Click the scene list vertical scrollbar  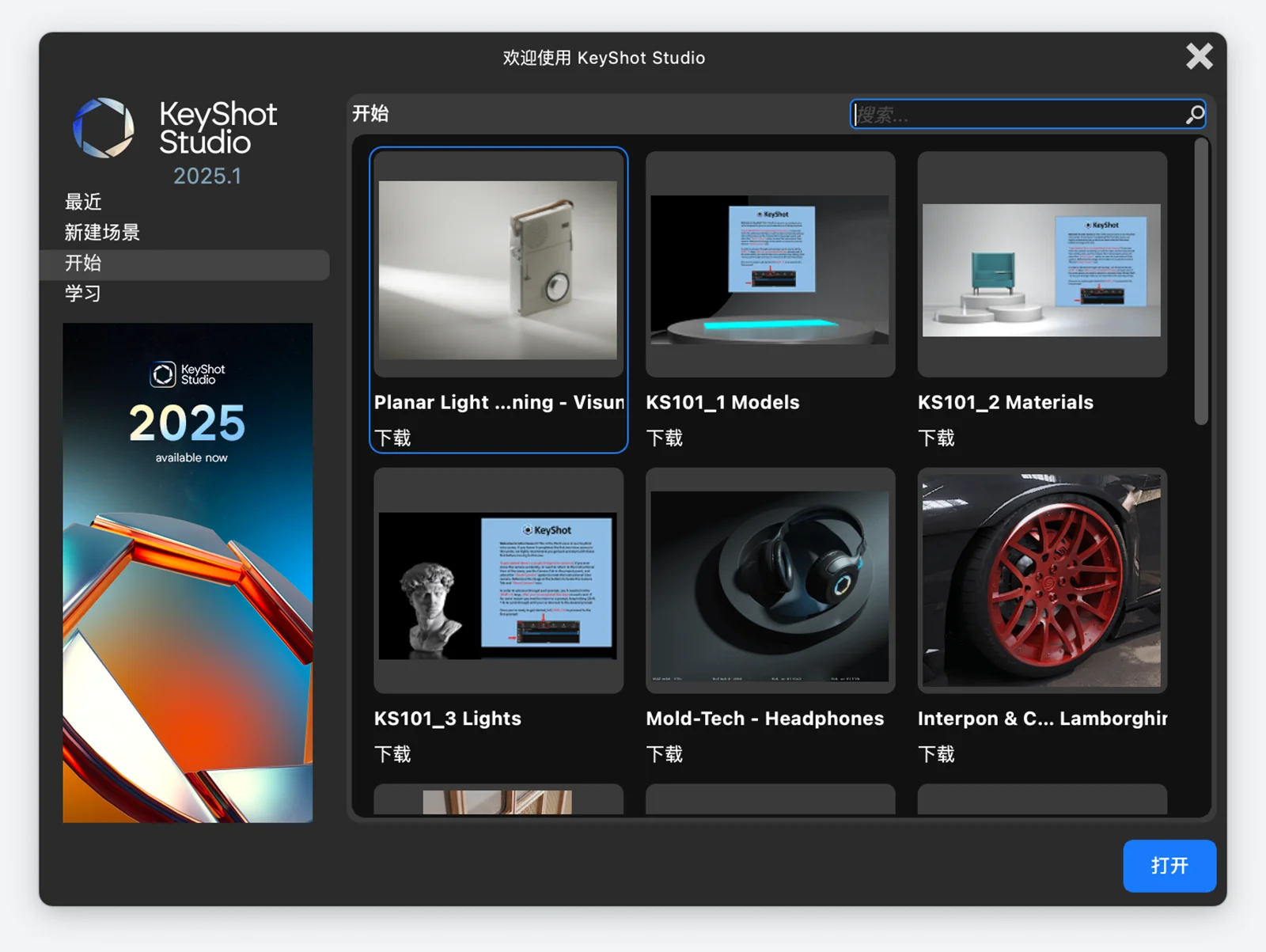coord(1201,282)
